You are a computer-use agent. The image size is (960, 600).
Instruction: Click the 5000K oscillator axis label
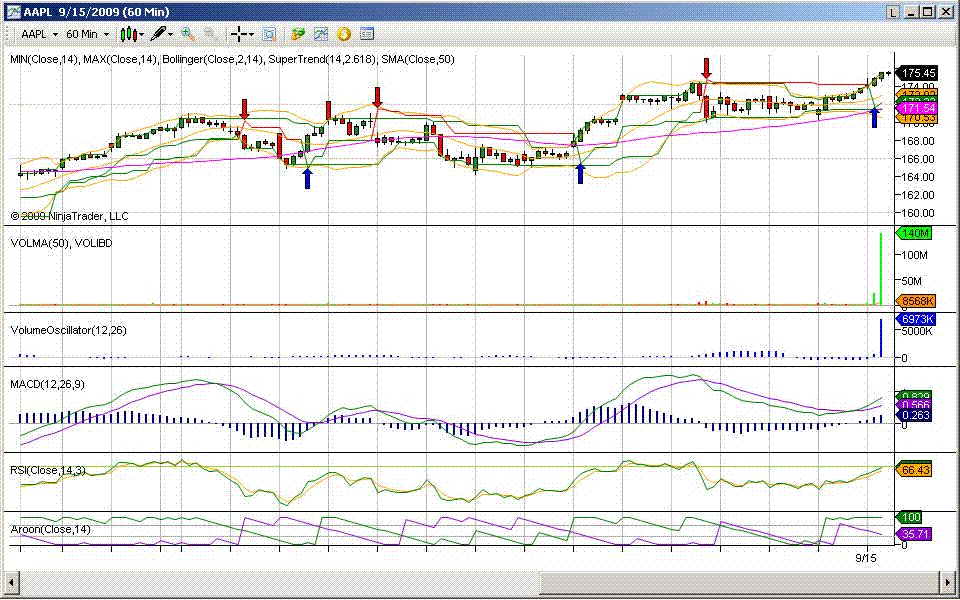[x=917, y=331]
